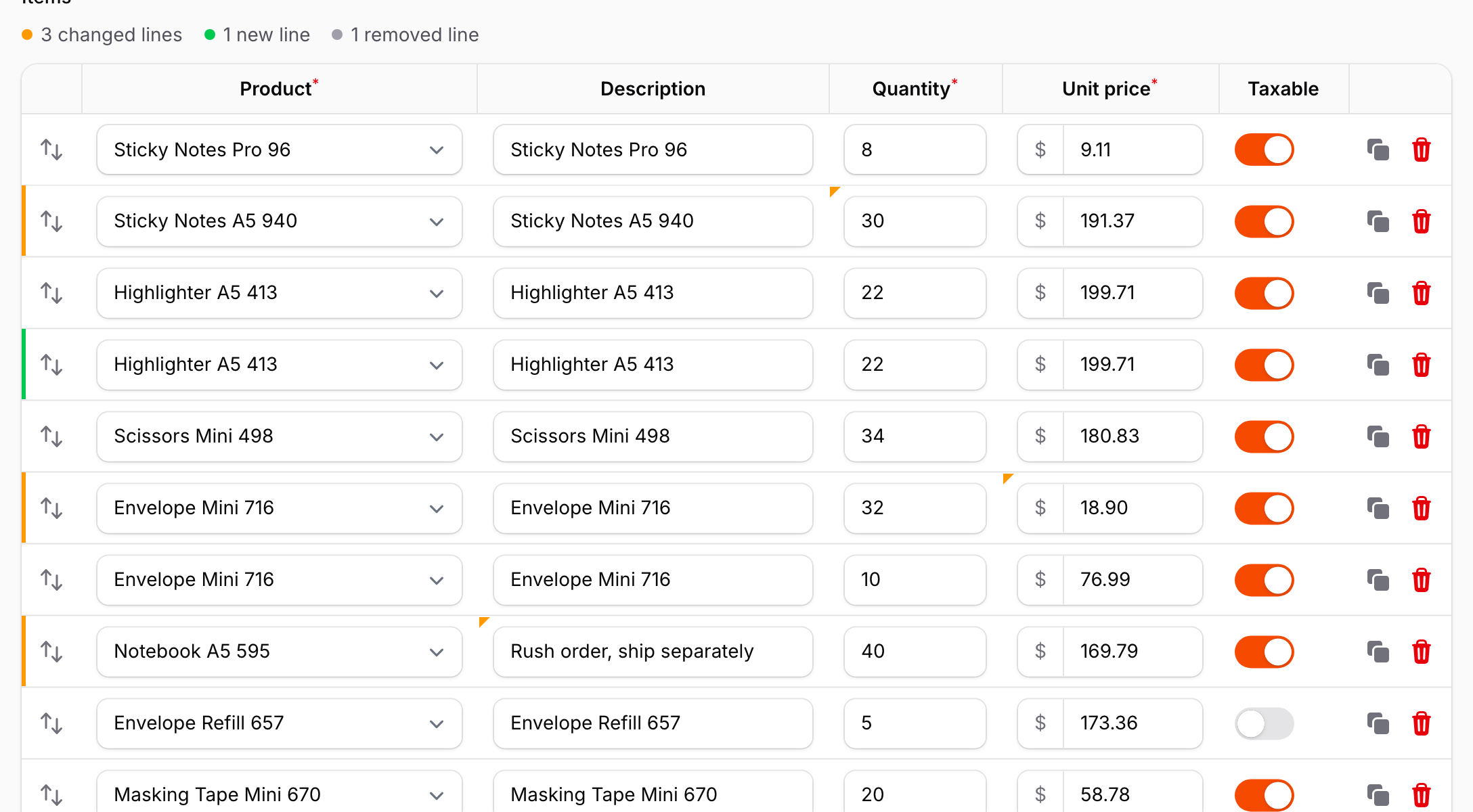Edit the Rush order, ship separately description
Screen dimensions: 1473x812
coord(653,652)
